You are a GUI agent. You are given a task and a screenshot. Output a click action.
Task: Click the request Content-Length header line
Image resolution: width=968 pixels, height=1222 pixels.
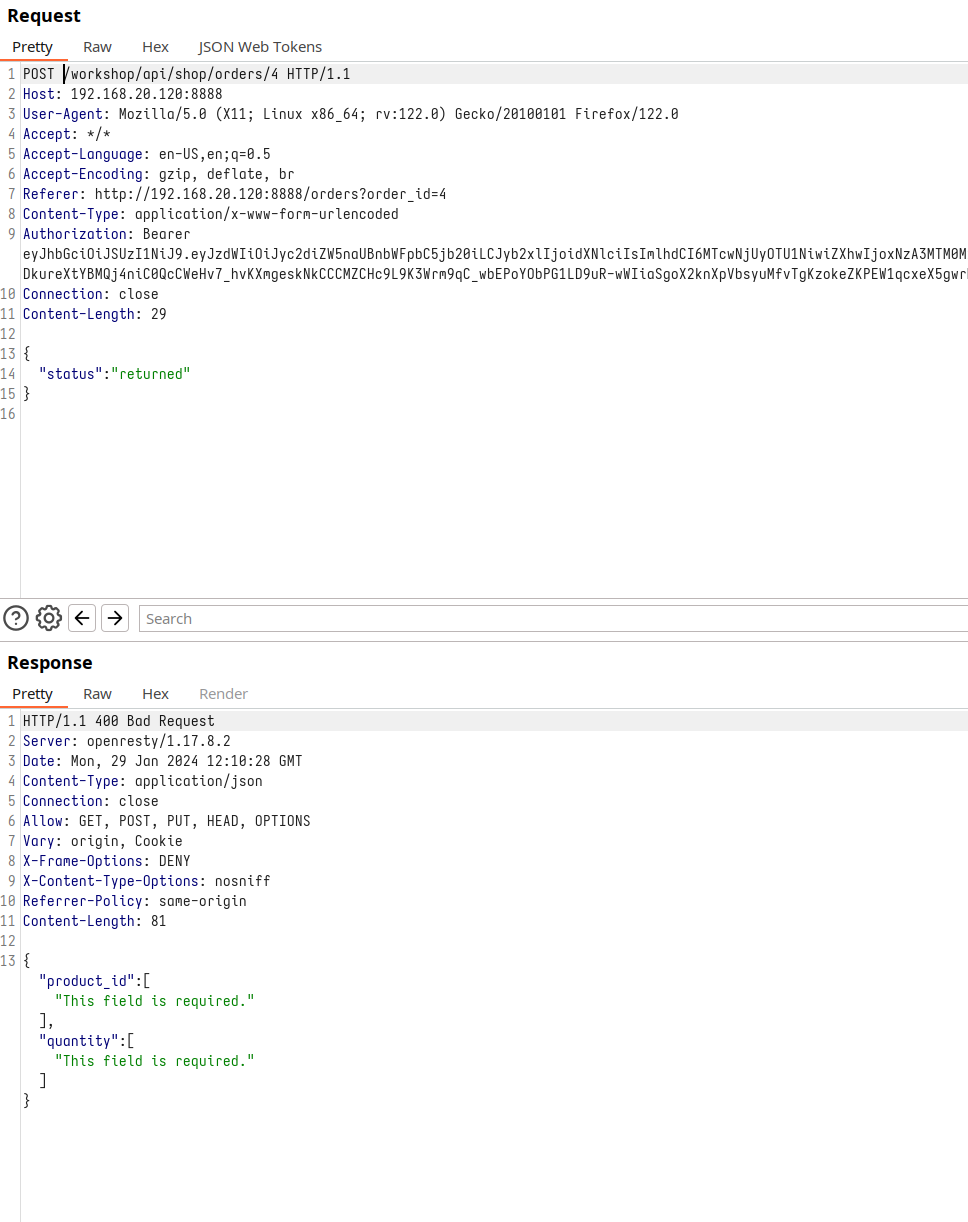[x=94, y=314]
